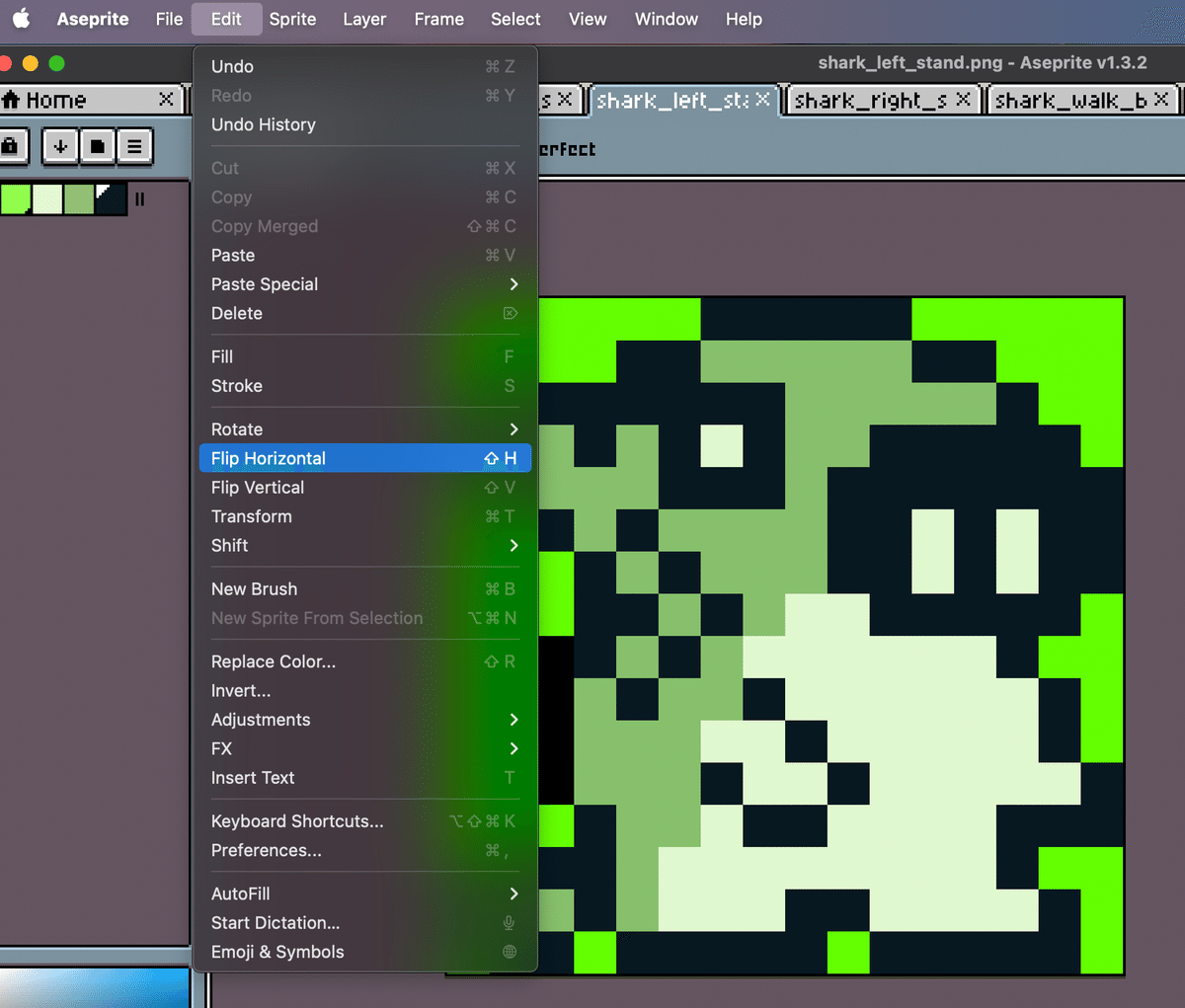Choose New Brush menu item
1185x1008 pixels.
pyautogui.click(x=365, y=588)
